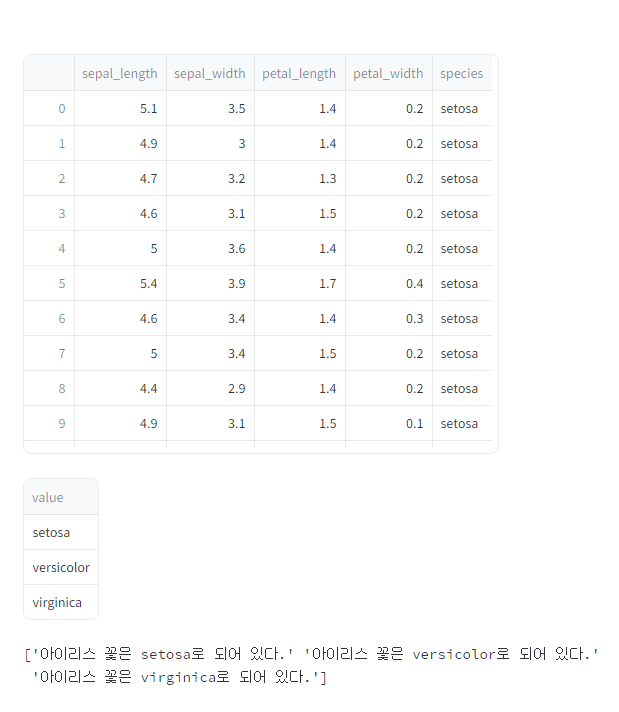Screen dimensions: 619x712
Task: Click sepal_width cell 3.9 in row 5
Action: (x=210, y=283)
